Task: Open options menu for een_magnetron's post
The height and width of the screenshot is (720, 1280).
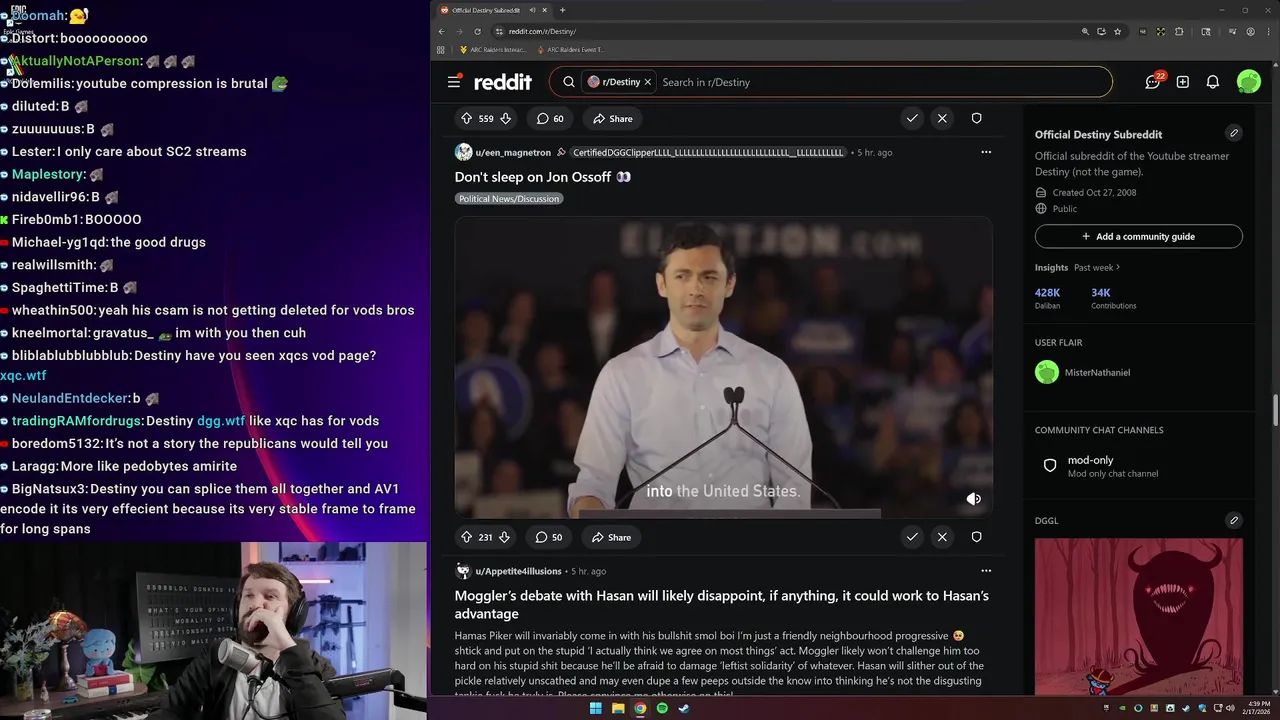Action: [x=986, y=152]
